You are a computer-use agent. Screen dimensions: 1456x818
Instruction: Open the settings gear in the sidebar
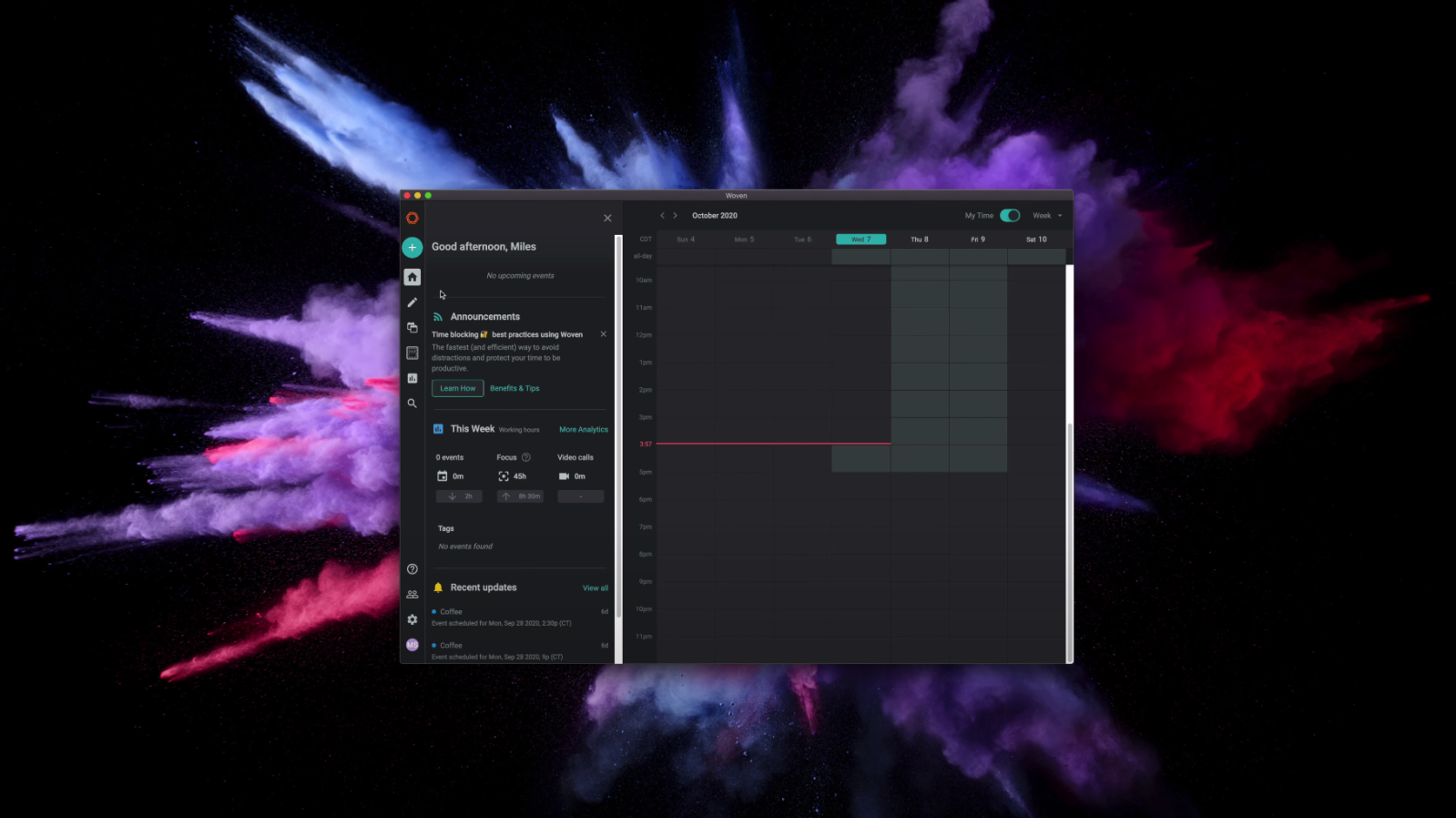412,619
